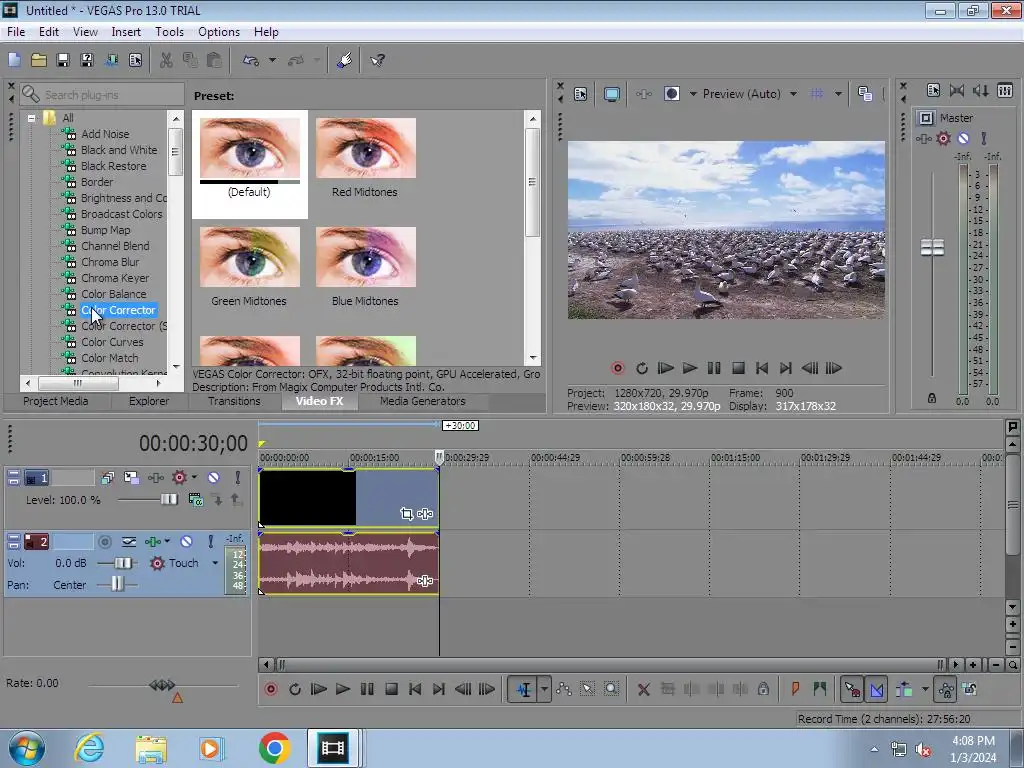Click the Undo arrow icon

click(251, 60)
